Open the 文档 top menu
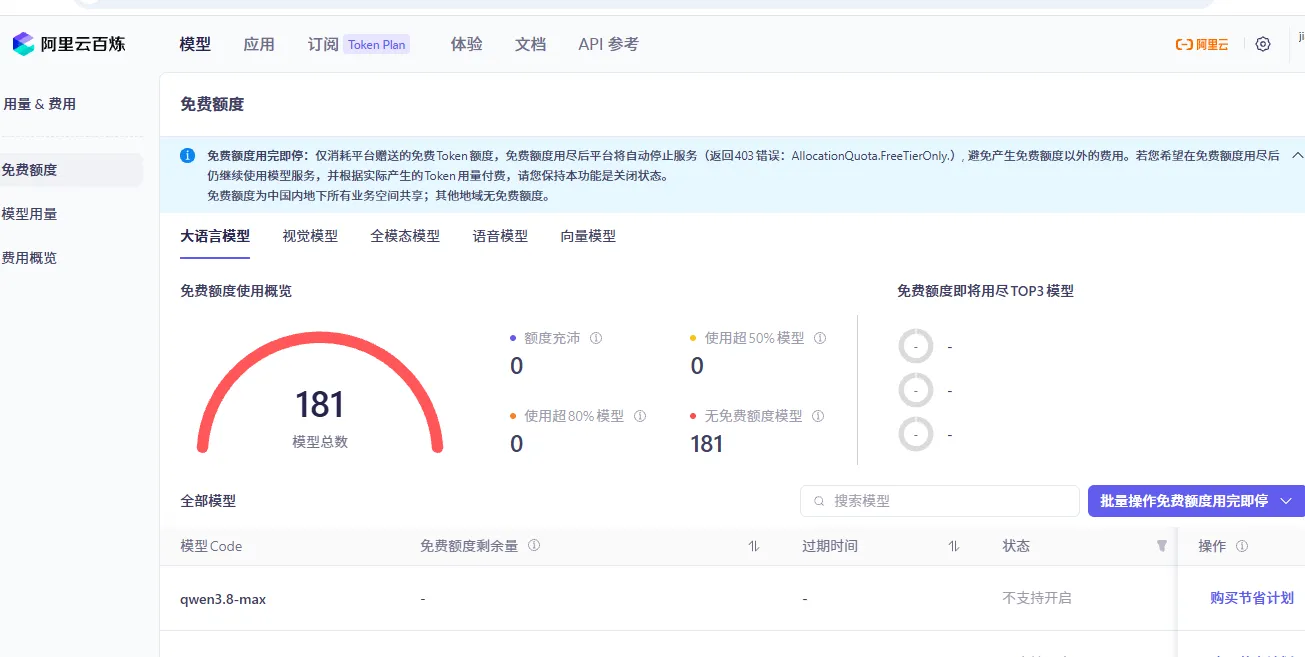1305x657 pixels. (x=531, y=44)
